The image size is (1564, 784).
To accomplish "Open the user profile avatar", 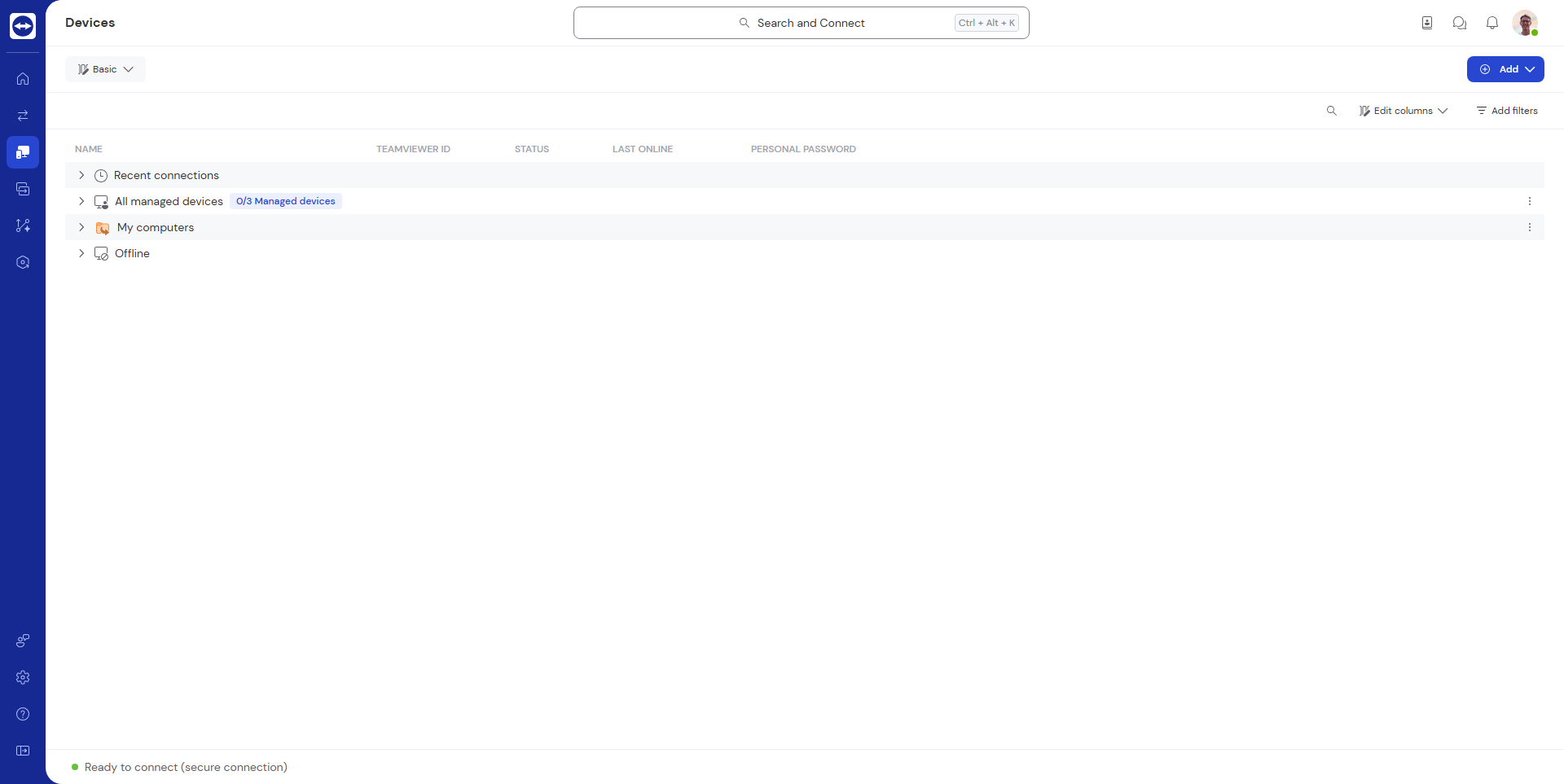I will pos(1524,23).
